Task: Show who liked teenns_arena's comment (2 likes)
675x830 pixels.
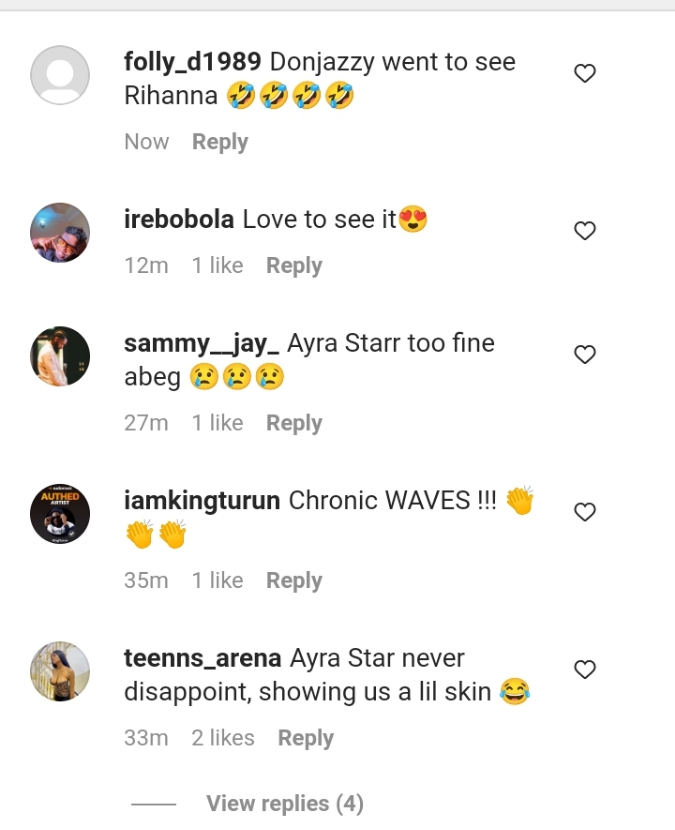Action: (223, 738)
